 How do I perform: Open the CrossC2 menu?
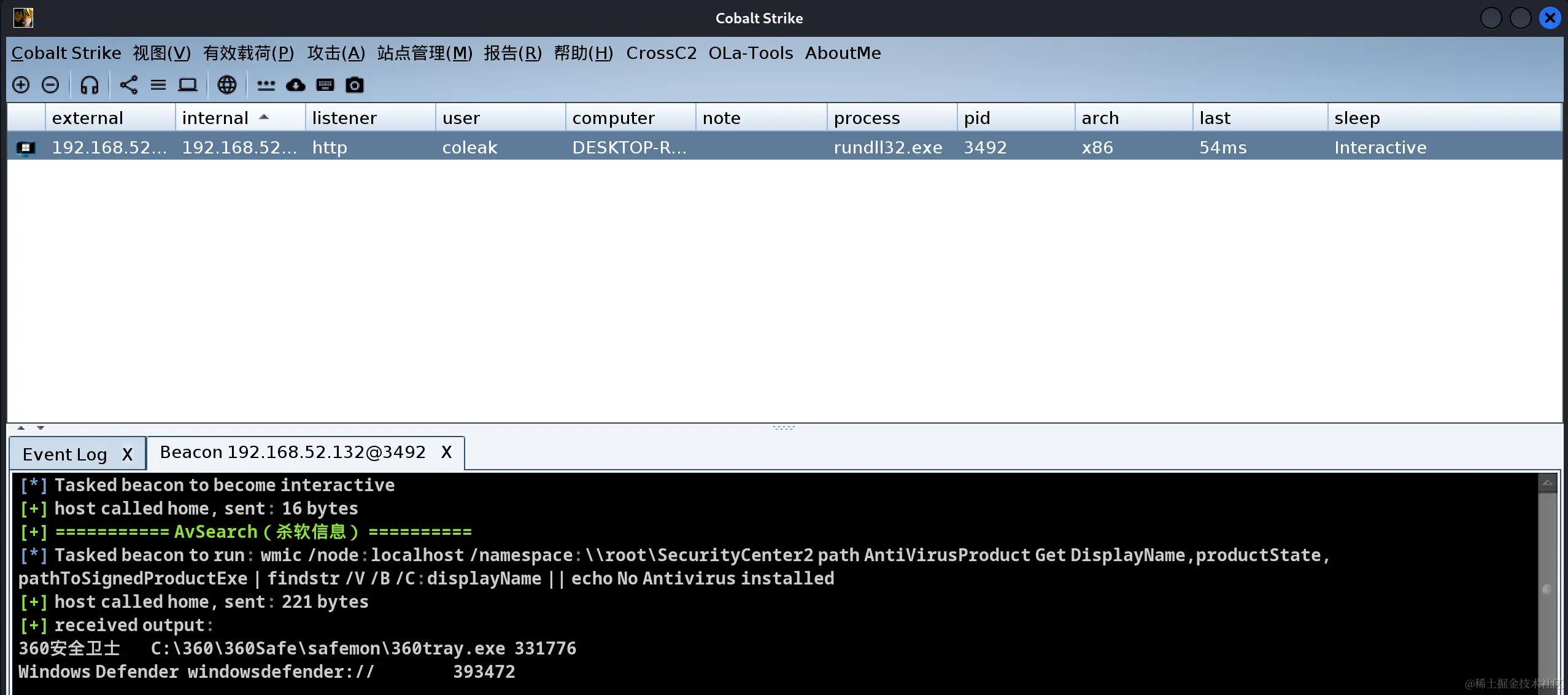pyautogui.click(x=661, y=53)
